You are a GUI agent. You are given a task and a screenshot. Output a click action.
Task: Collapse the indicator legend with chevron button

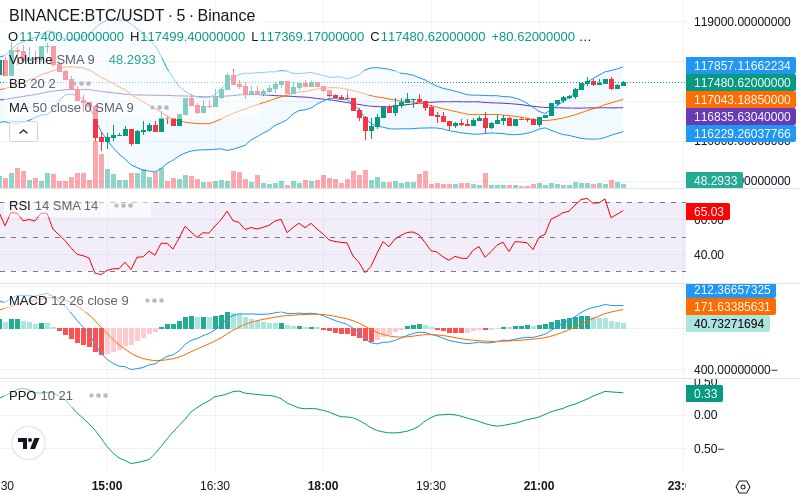click(23, 132)
